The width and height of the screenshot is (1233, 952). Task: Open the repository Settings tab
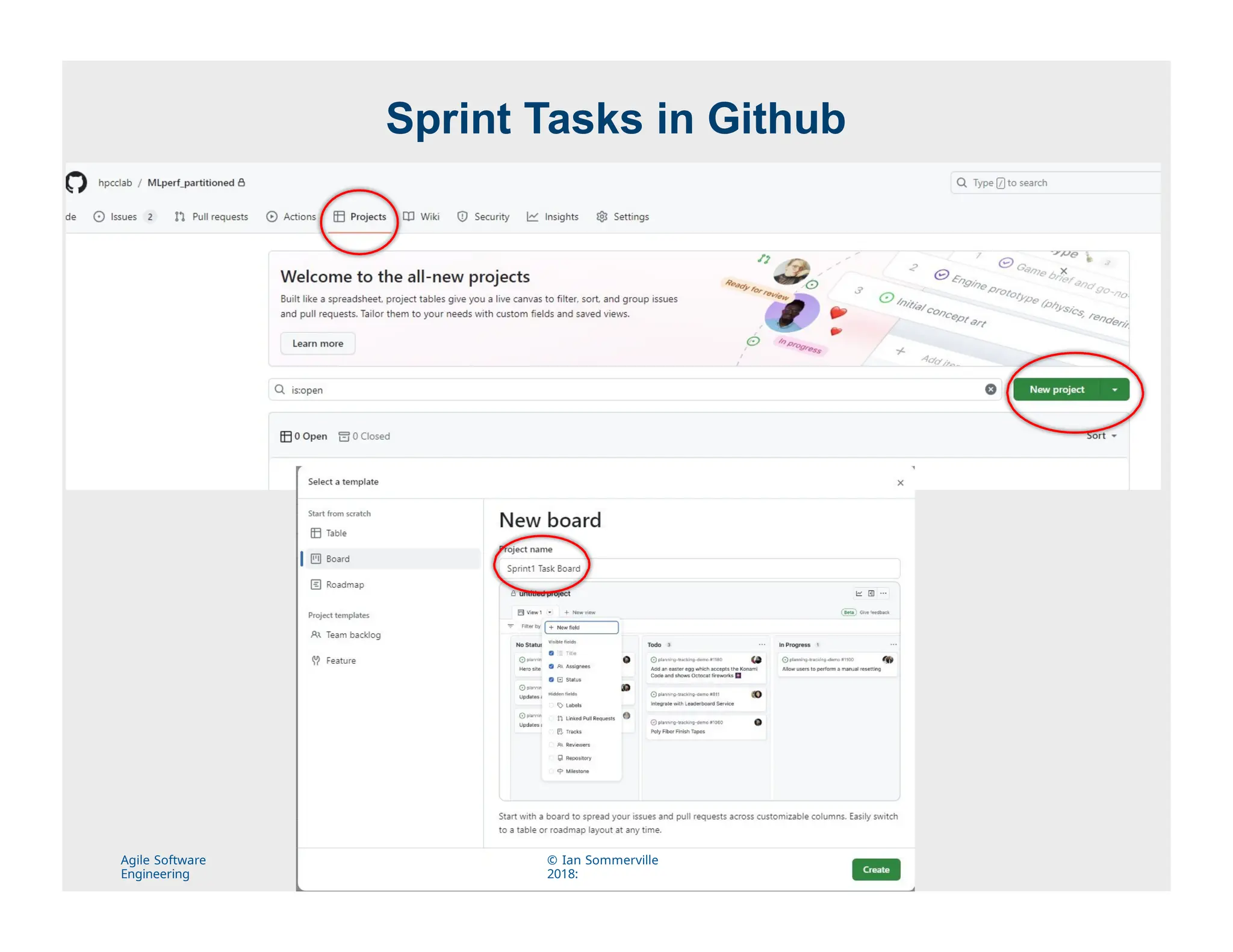(x=623, y=217)
